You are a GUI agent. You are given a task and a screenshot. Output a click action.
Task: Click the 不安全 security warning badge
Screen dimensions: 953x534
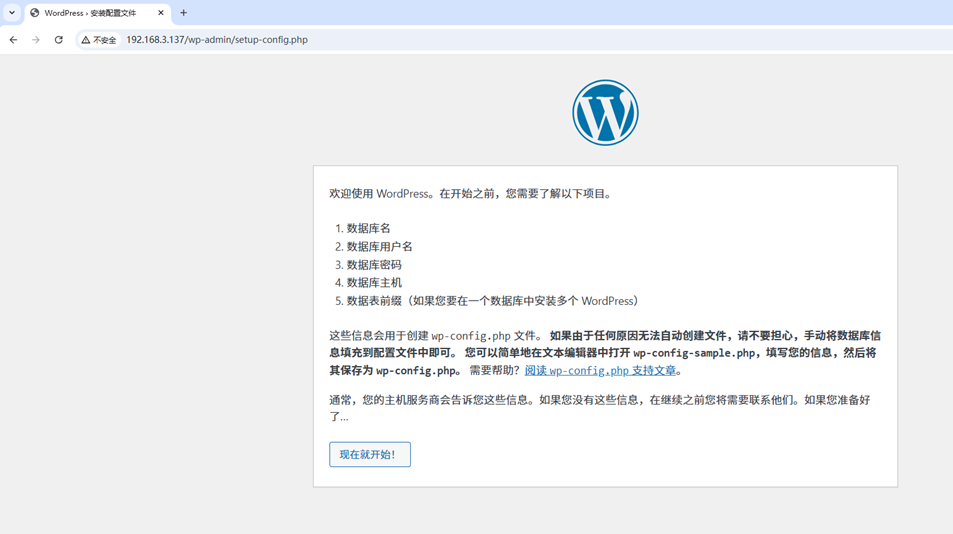(x=98, y=40)
